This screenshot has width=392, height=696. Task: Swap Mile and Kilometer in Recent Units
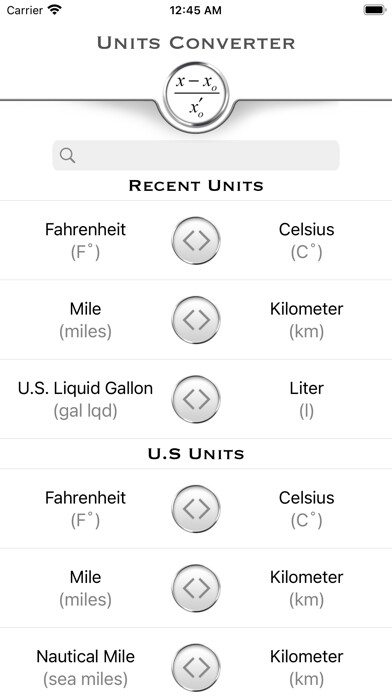click(196, 320)
